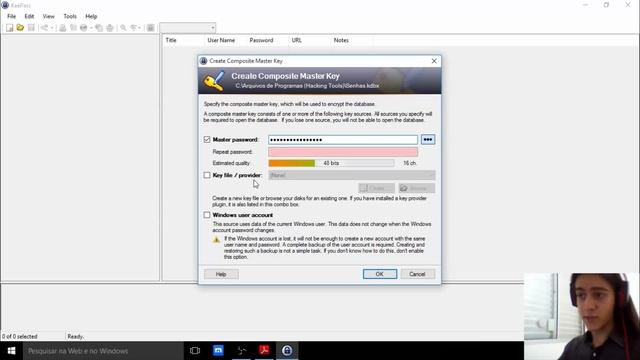
Task: Open the View menu
Action: (x=49, y=16)
